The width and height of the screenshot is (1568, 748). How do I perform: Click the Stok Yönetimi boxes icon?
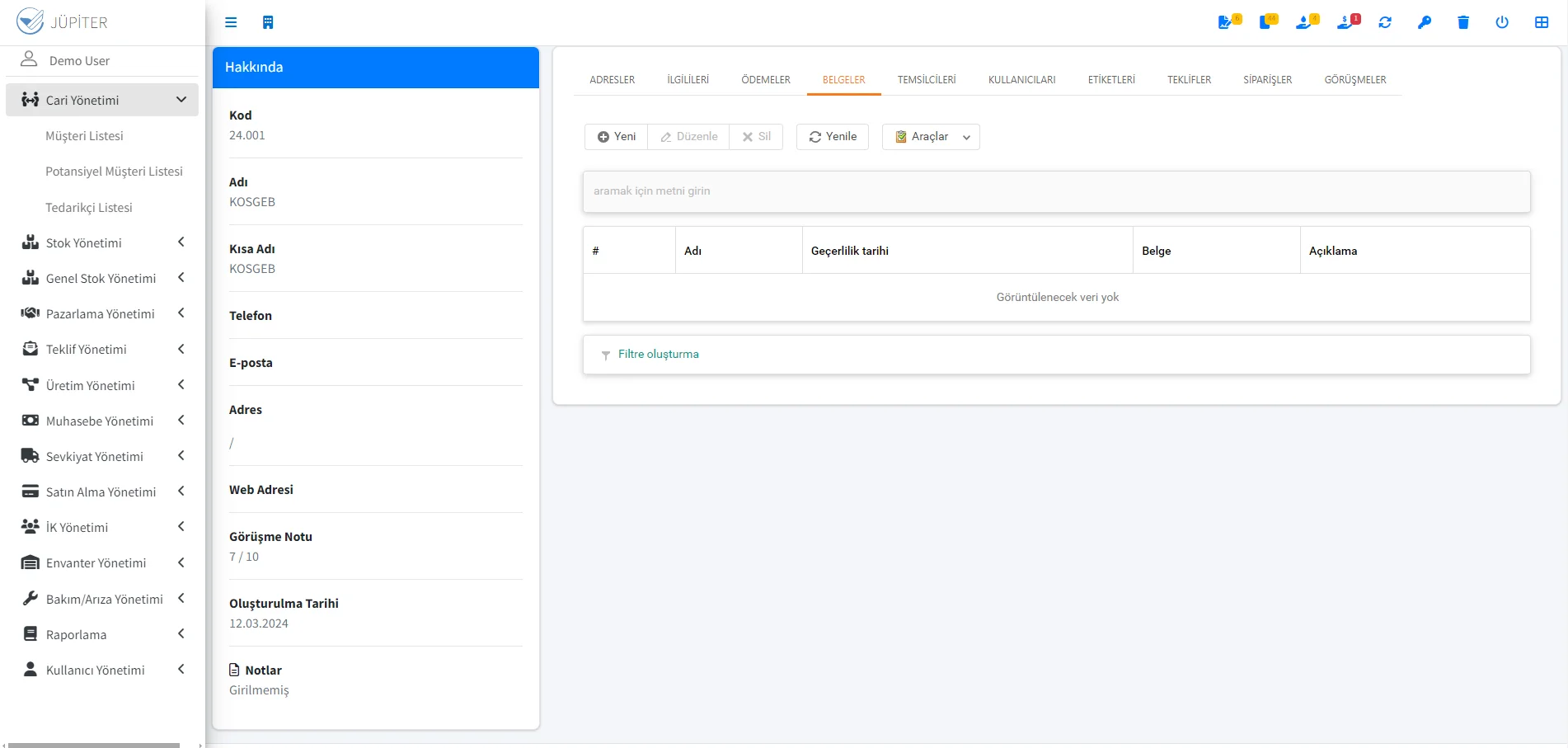pos(31,242)
